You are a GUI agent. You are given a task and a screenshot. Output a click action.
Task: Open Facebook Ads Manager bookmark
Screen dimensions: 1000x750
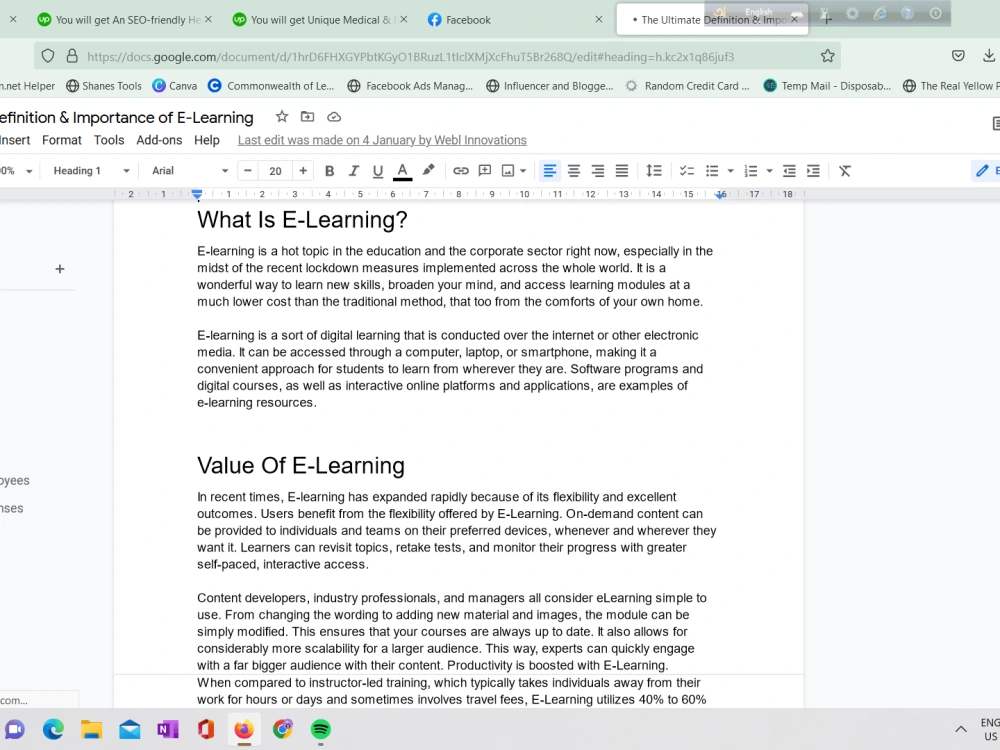(411, 85)
